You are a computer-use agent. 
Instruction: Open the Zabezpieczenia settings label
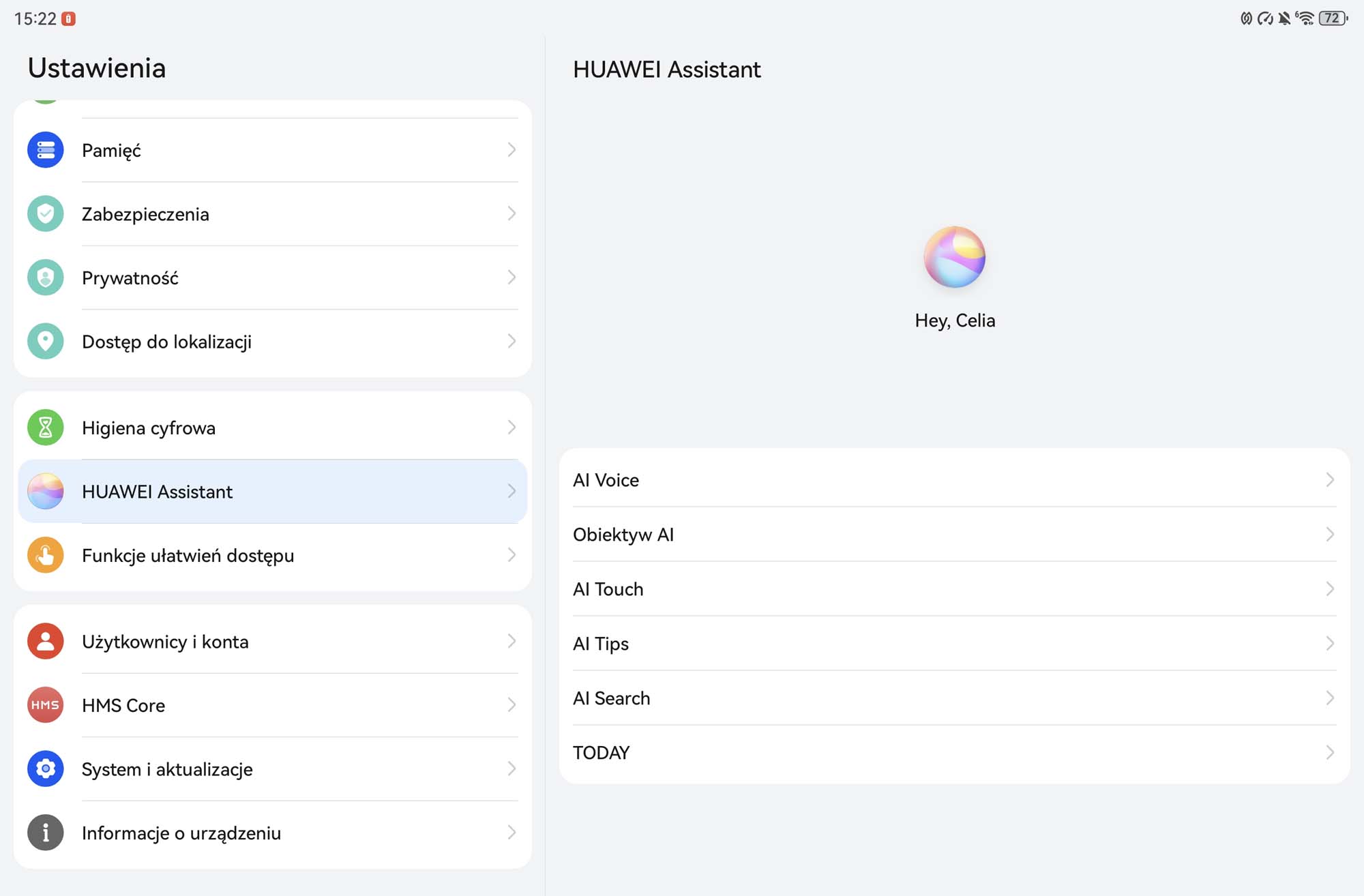pos(145,214)
